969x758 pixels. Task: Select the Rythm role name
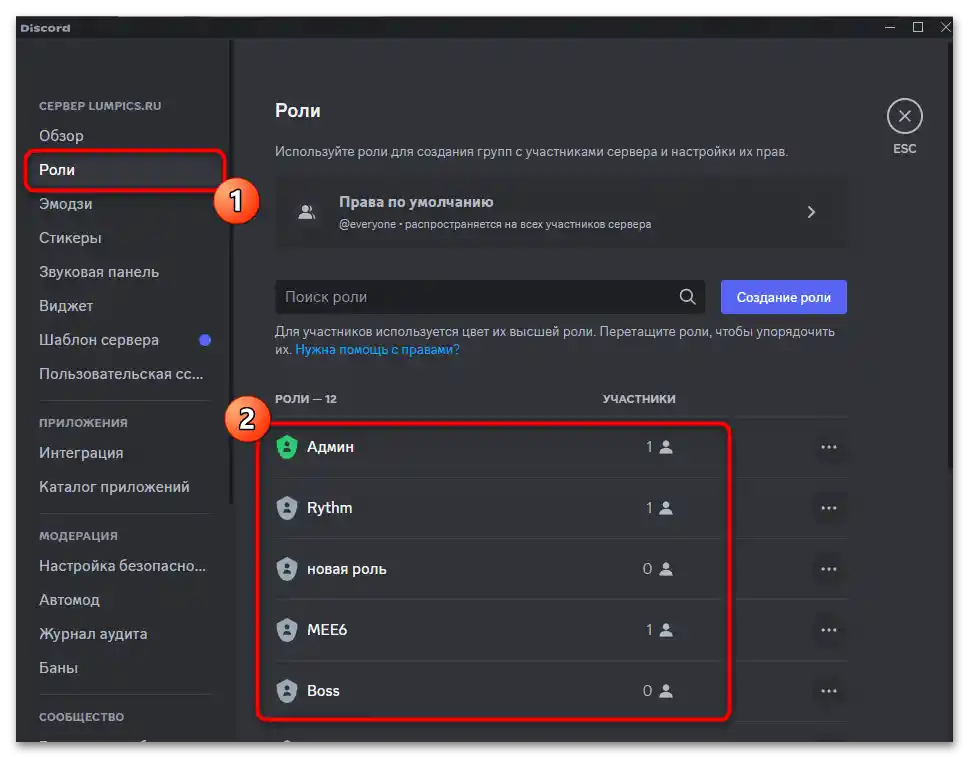pos(329,508)
